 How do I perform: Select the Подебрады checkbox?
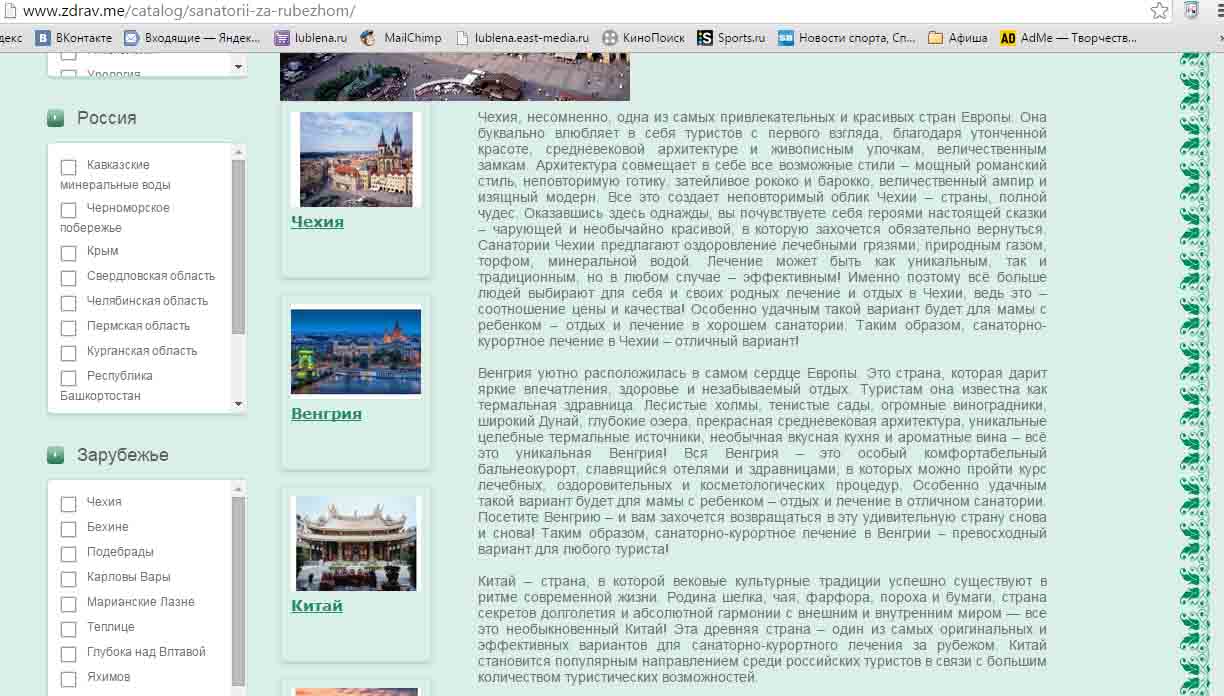68,554
